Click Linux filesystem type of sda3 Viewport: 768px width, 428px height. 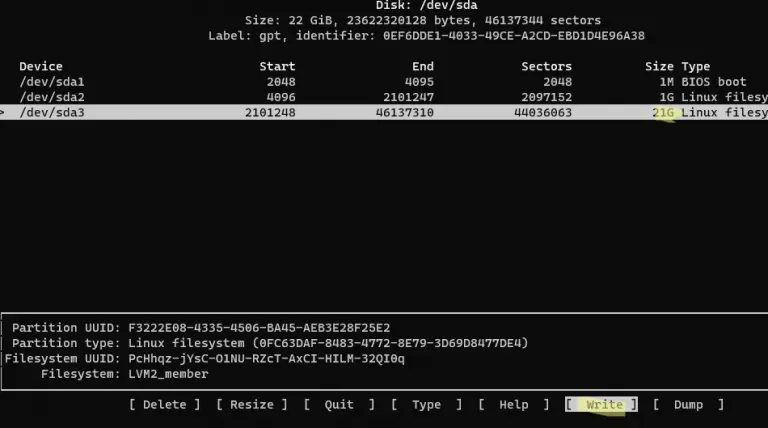pos(724,113)
